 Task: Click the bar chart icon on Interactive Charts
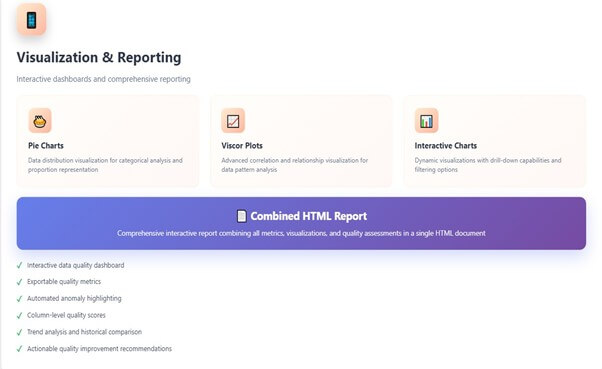click(426, 121)
